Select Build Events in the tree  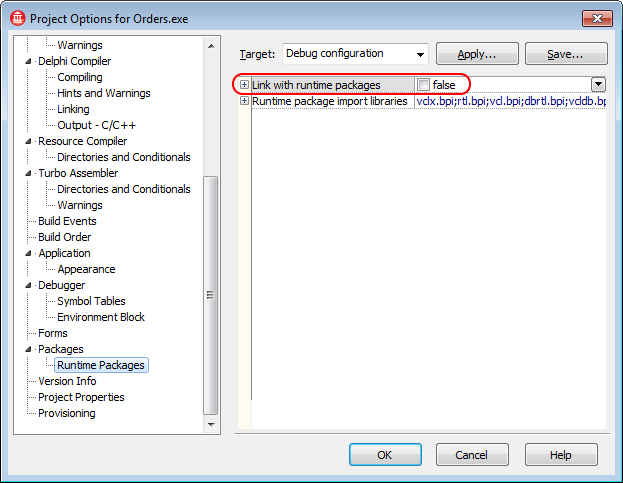tap(67, 221)
